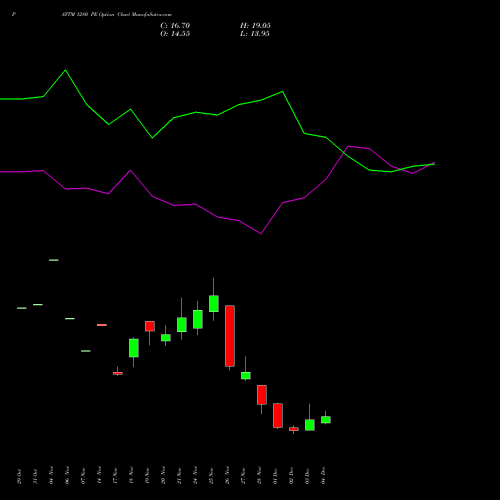Click the 04 Nov date label
Screen dimensions: 500x500
51,476
